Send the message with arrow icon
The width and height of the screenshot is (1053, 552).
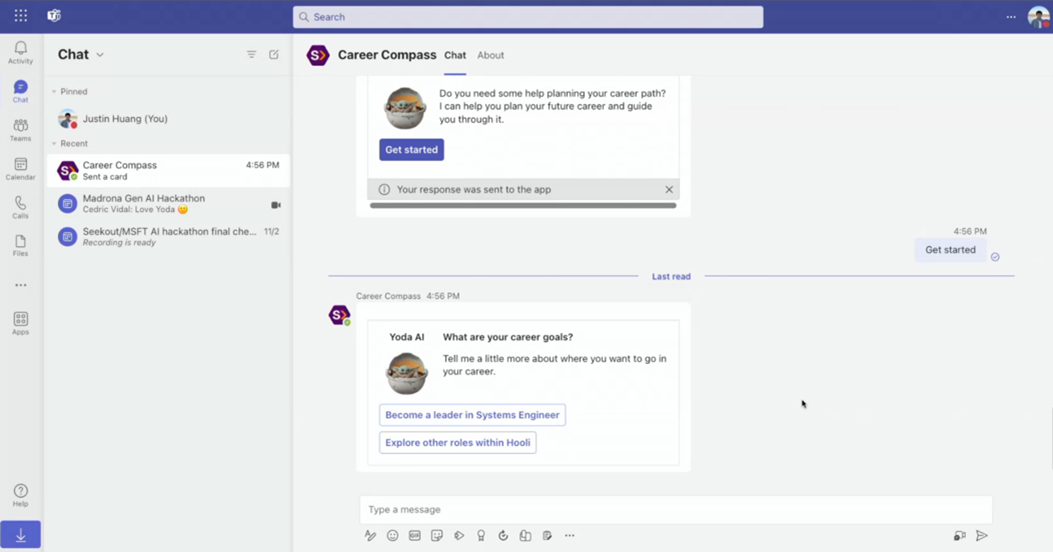pyautogui.click(x=982, y=536)
